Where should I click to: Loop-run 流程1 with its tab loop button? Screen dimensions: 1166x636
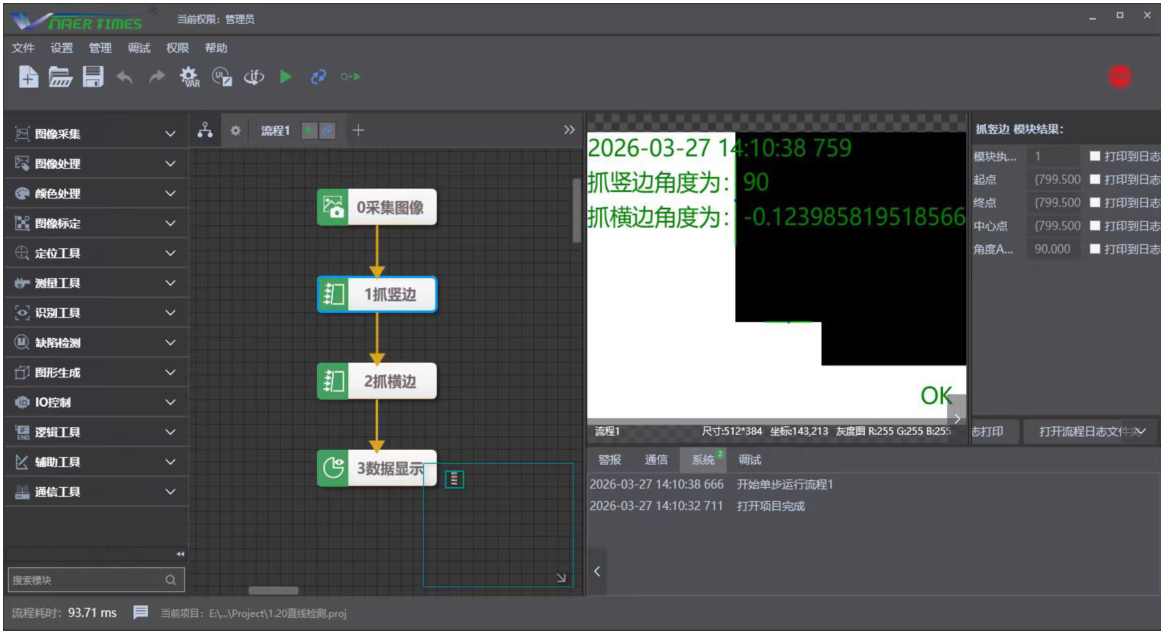coord(327,131)
